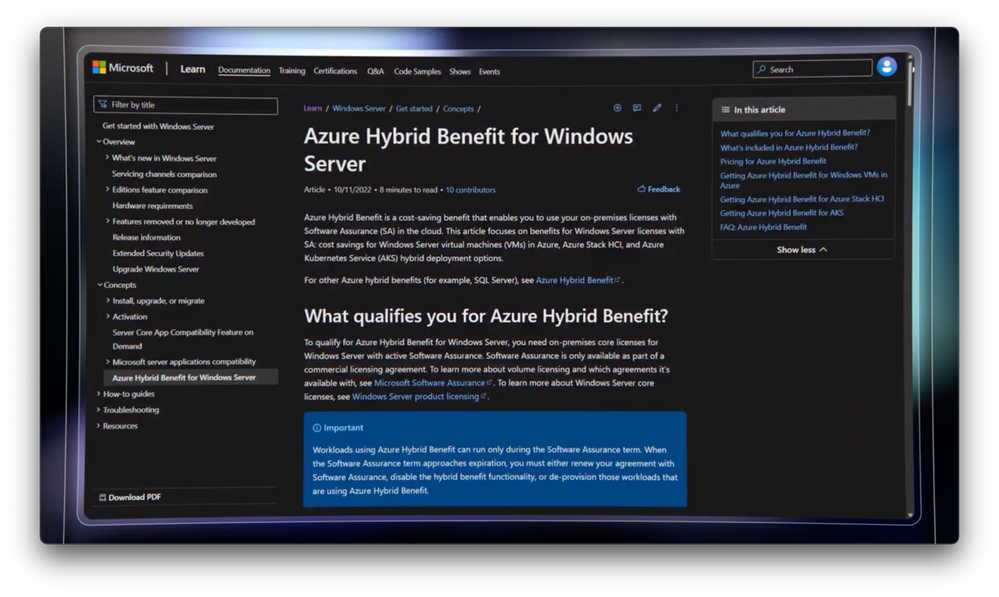The image size is (999, 597).
Task: Open the Microsoft Software Assurance link
Action: tap(433, 383)
